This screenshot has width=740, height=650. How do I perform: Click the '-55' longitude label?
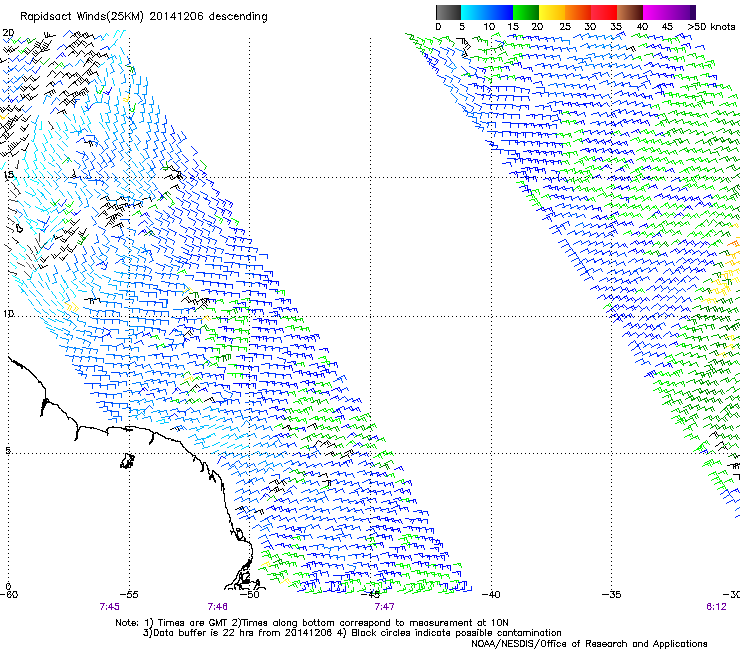point(129,595)
